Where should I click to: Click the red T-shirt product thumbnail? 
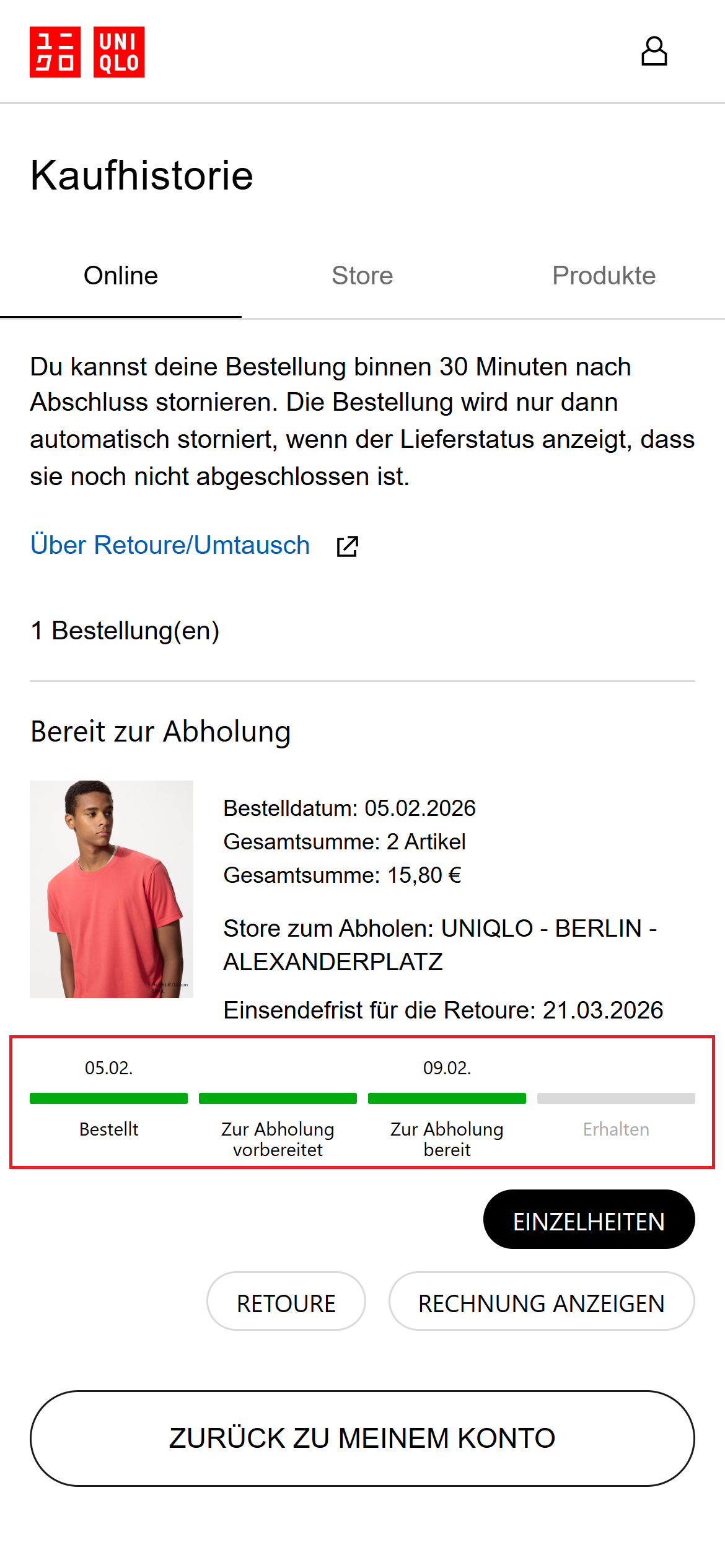coord(112,889)
